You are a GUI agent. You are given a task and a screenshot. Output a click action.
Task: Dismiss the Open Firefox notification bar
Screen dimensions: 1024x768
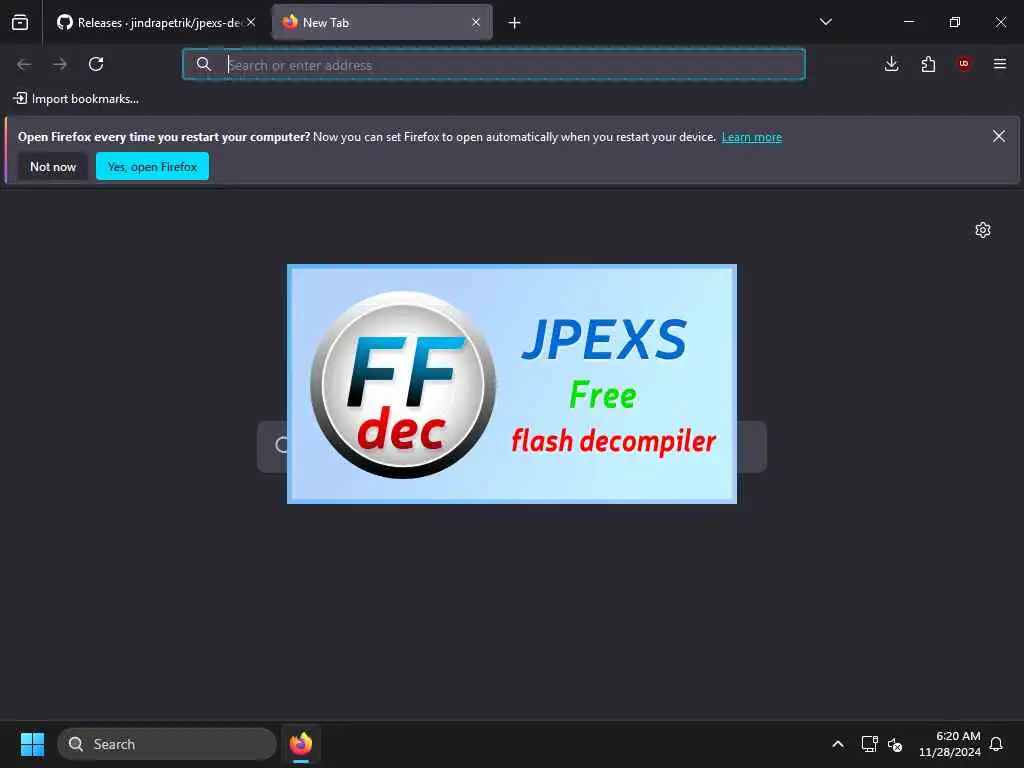[x=999, y=136]
